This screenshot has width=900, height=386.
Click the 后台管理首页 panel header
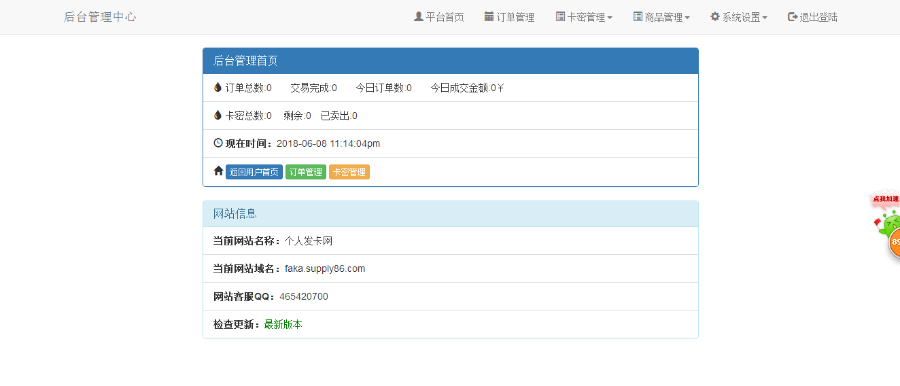[451, 61]
